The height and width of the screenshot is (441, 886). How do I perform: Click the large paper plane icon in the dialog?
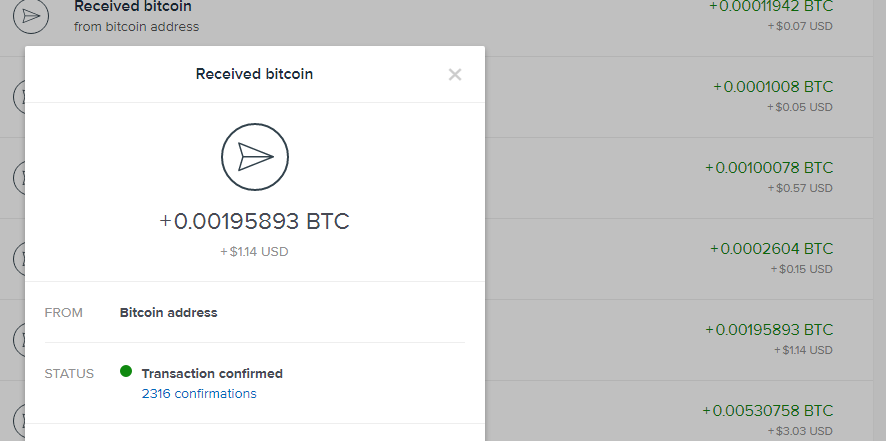pos(254,156)
